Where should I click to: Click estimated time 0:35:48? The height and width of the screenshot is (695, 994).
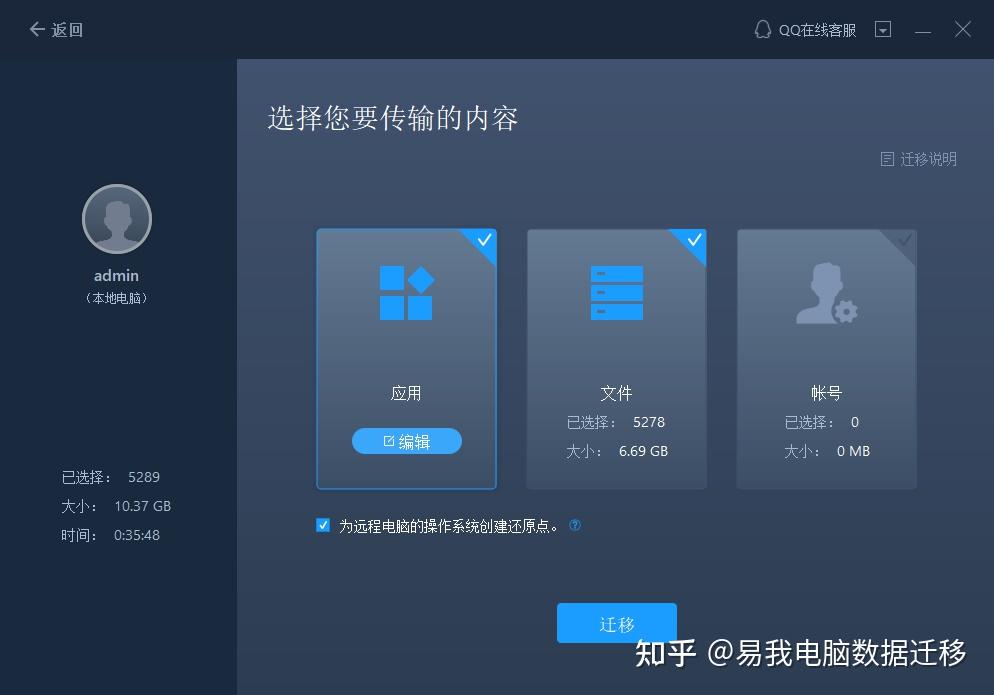[x=137, y=535]
